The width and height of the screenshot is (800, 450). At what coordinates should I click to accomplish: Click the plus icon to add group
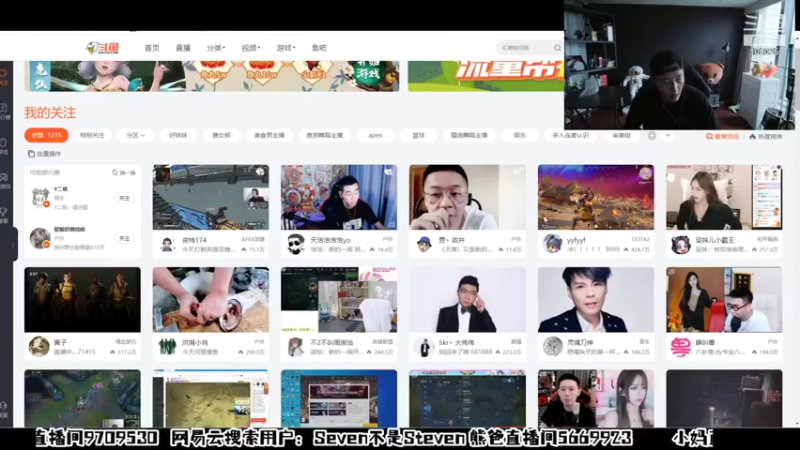652,135
